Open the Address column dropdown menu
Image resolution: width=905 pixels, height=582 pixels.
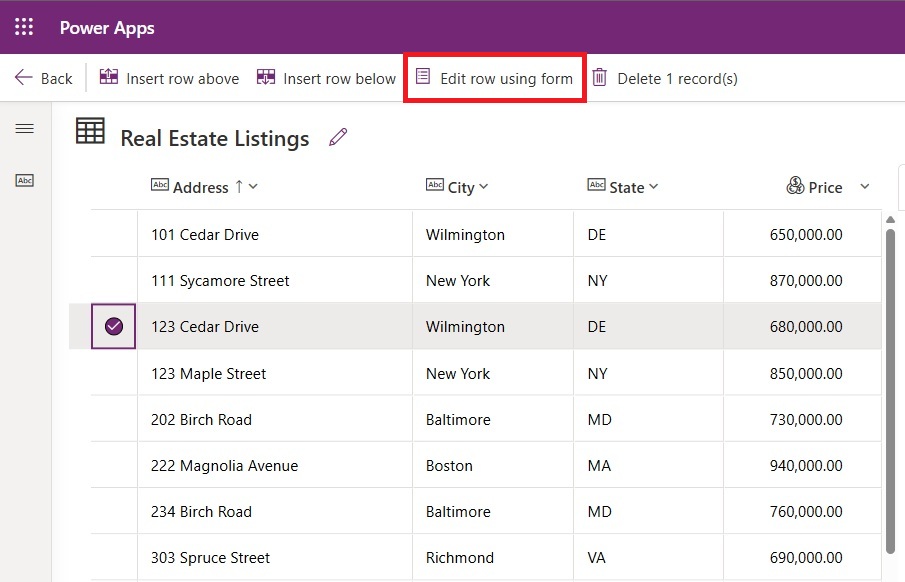(253, 187)
